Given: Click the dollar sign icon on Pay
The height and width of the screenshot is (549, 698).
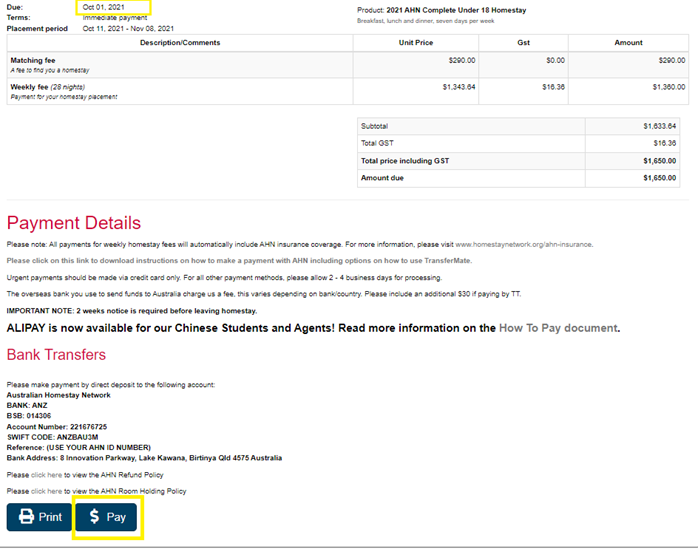Looking at the screenshot, I should coord(94,517).
